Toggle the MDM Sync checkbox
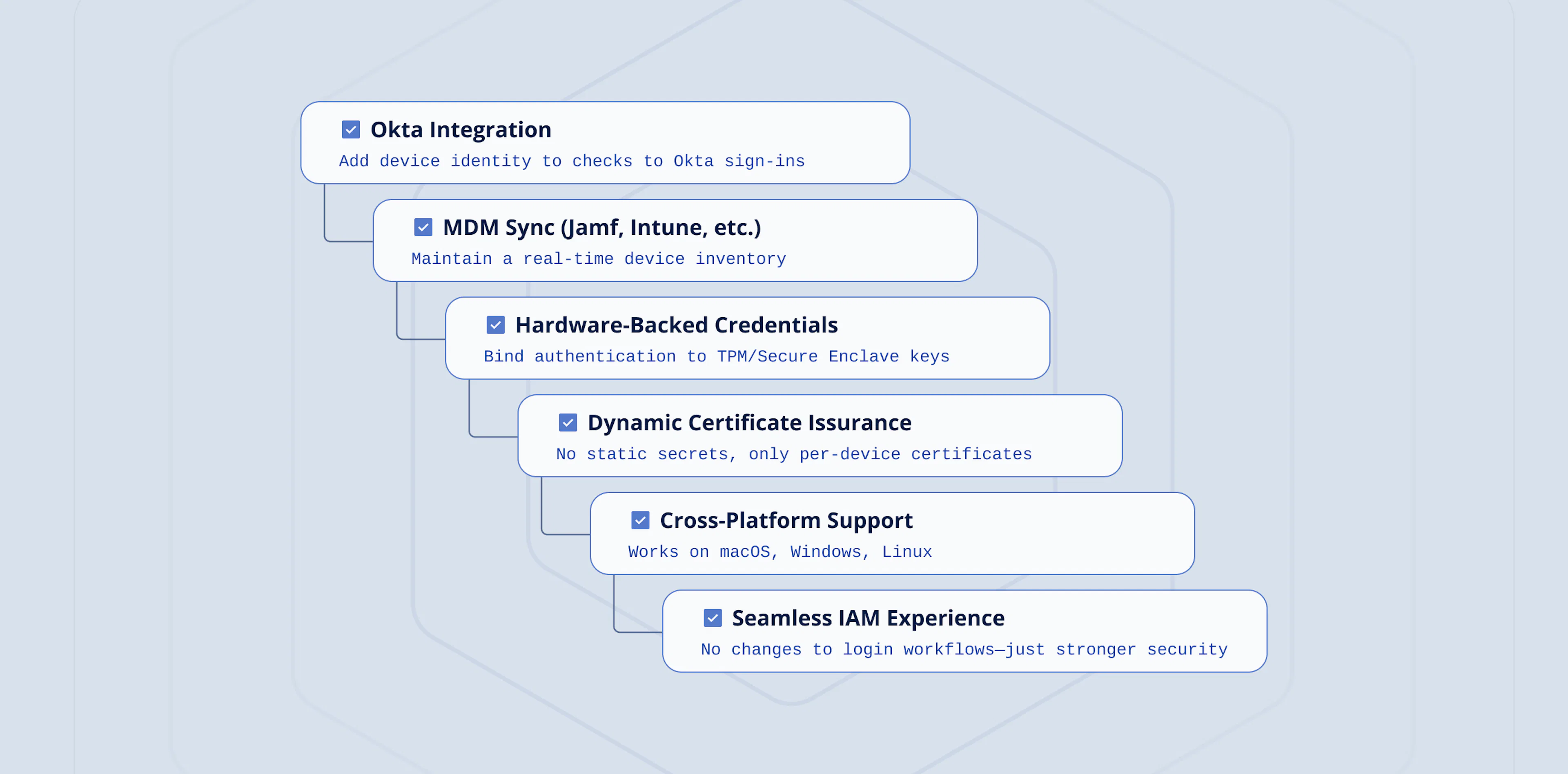The width and height of the screenshot is (1568, 774). point(423,227)
